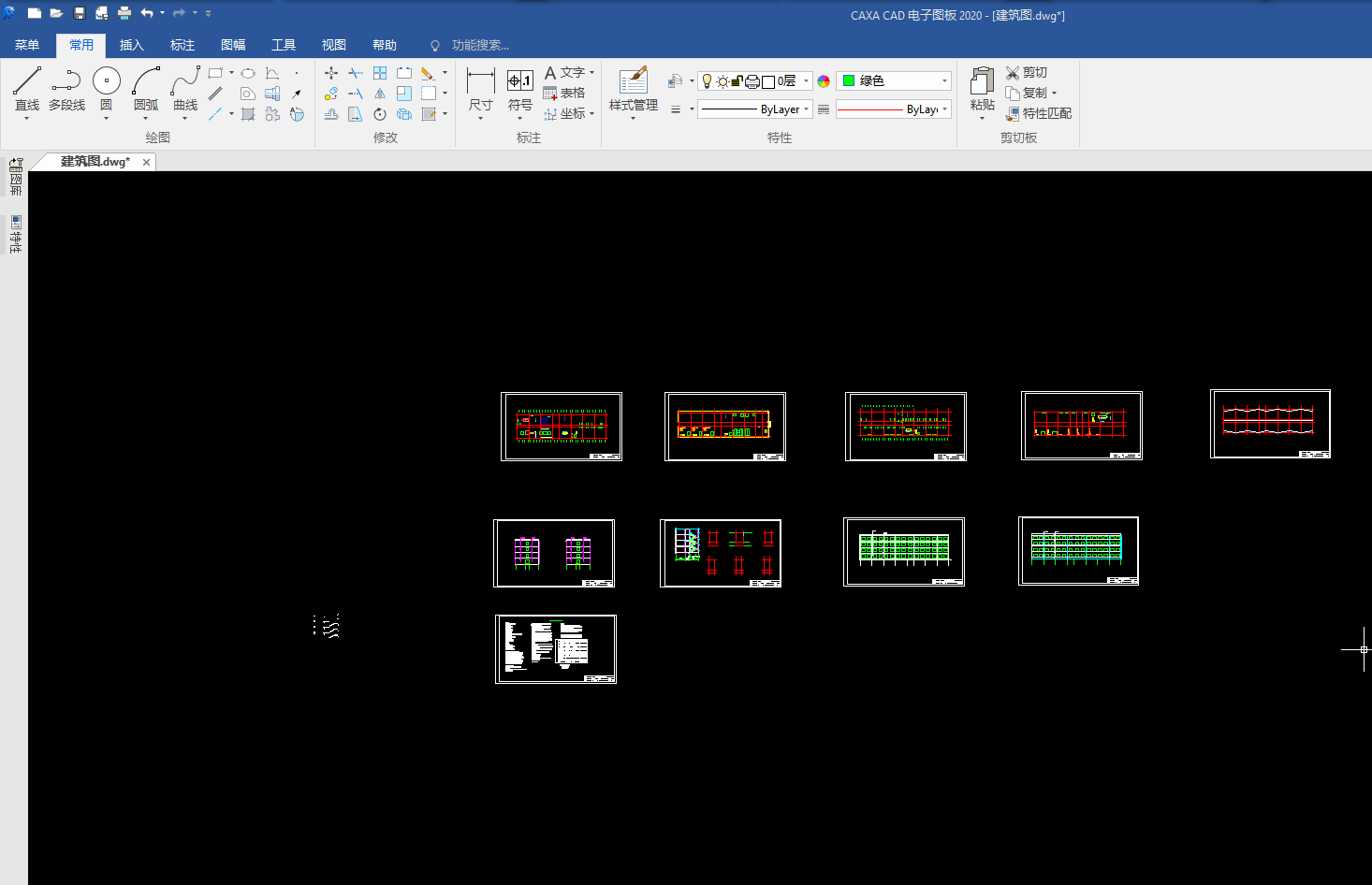Activate the trim tool

click(356, 72)
